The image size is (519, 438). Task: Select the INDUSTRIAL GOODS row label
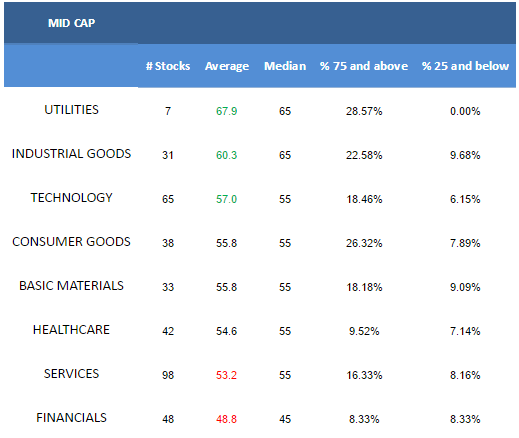tap(71, 154)
